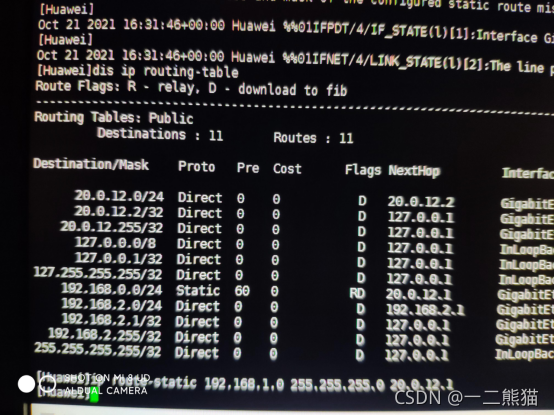The width and height of the screenshot is (554, 416).
Task: Click the CSDN watermark text
Action: pyautogui.click(x=466, y=397)
